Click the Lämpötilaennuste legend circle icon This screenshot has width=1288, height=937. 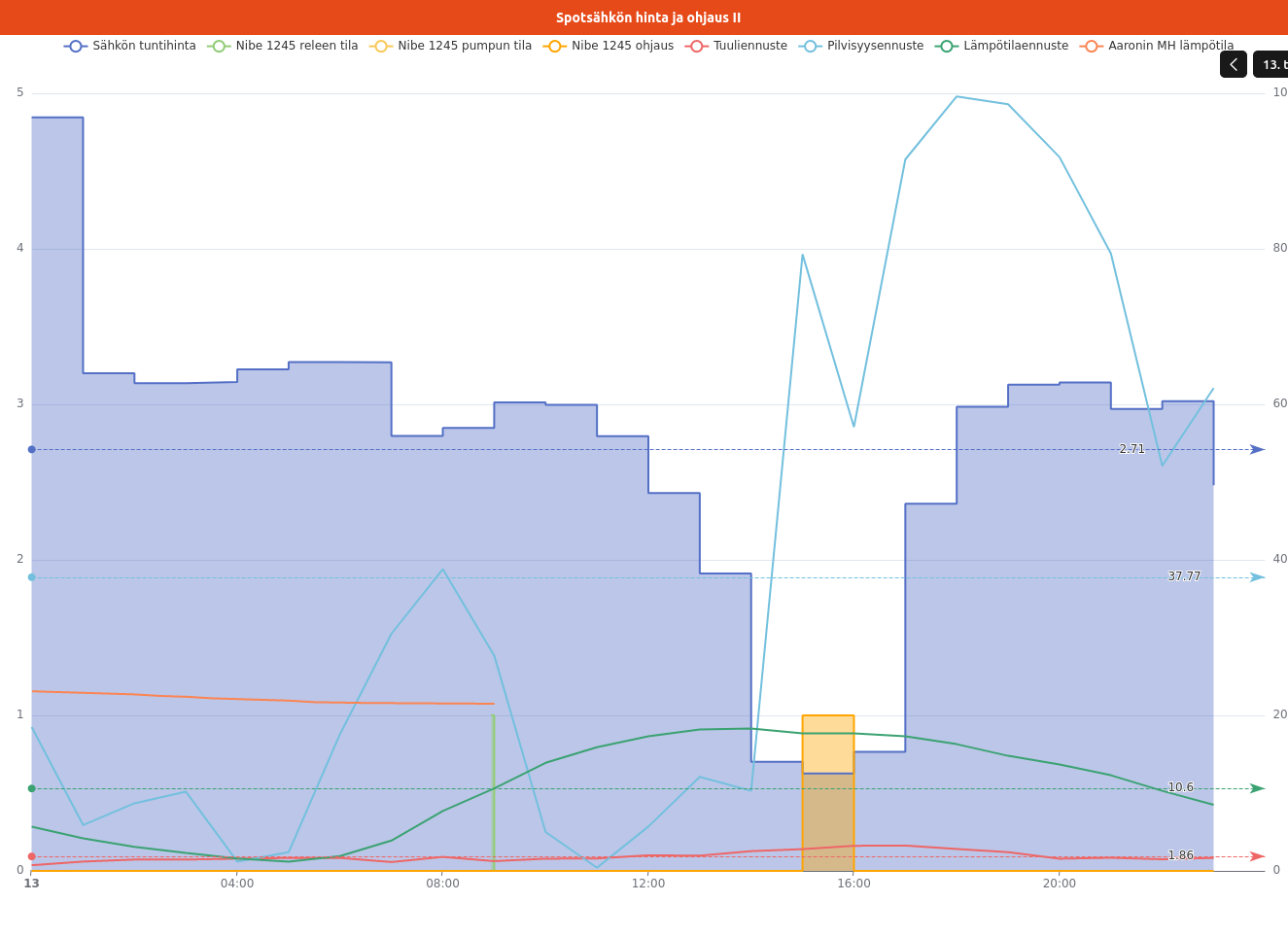click(x=947, y=47)
